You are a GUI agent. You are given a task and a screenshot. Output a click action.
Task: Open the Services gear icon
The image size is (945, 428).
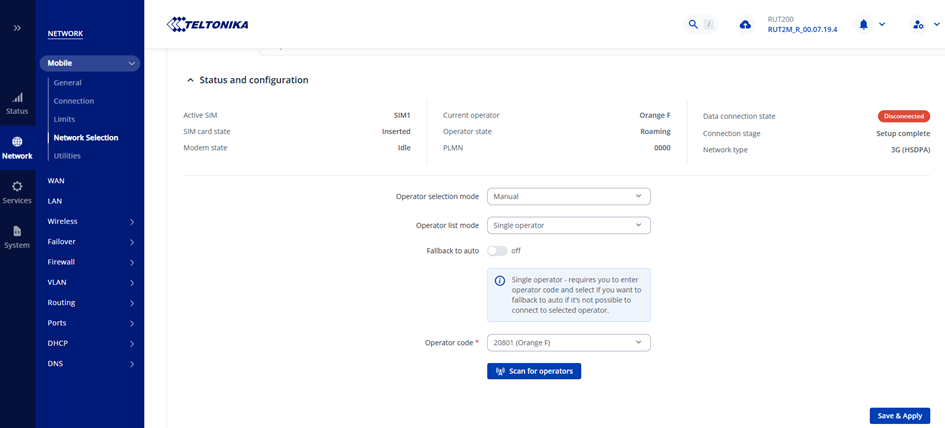coord(17,192)
